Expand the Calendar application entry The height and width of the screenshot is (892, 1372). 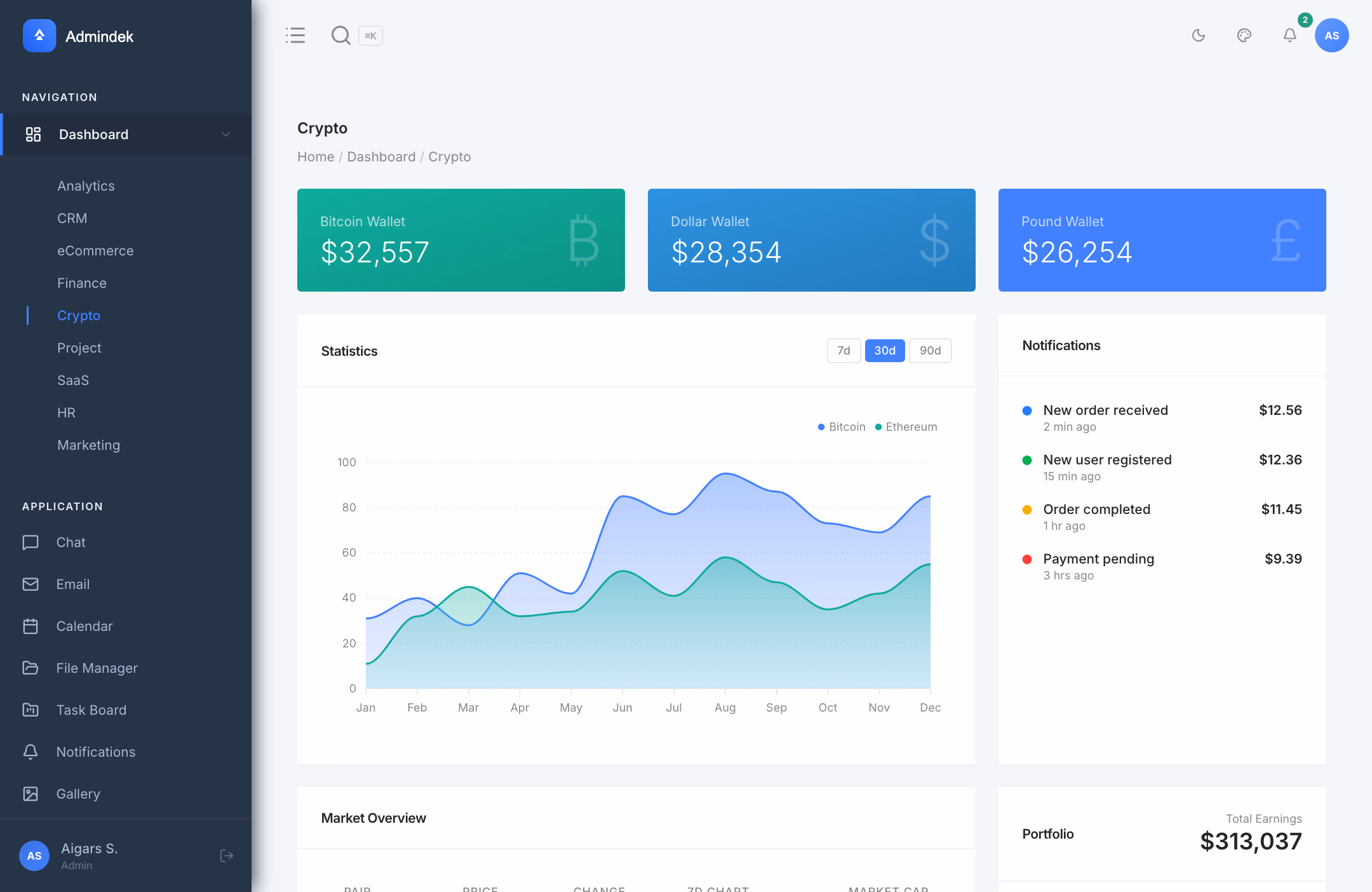84,626
